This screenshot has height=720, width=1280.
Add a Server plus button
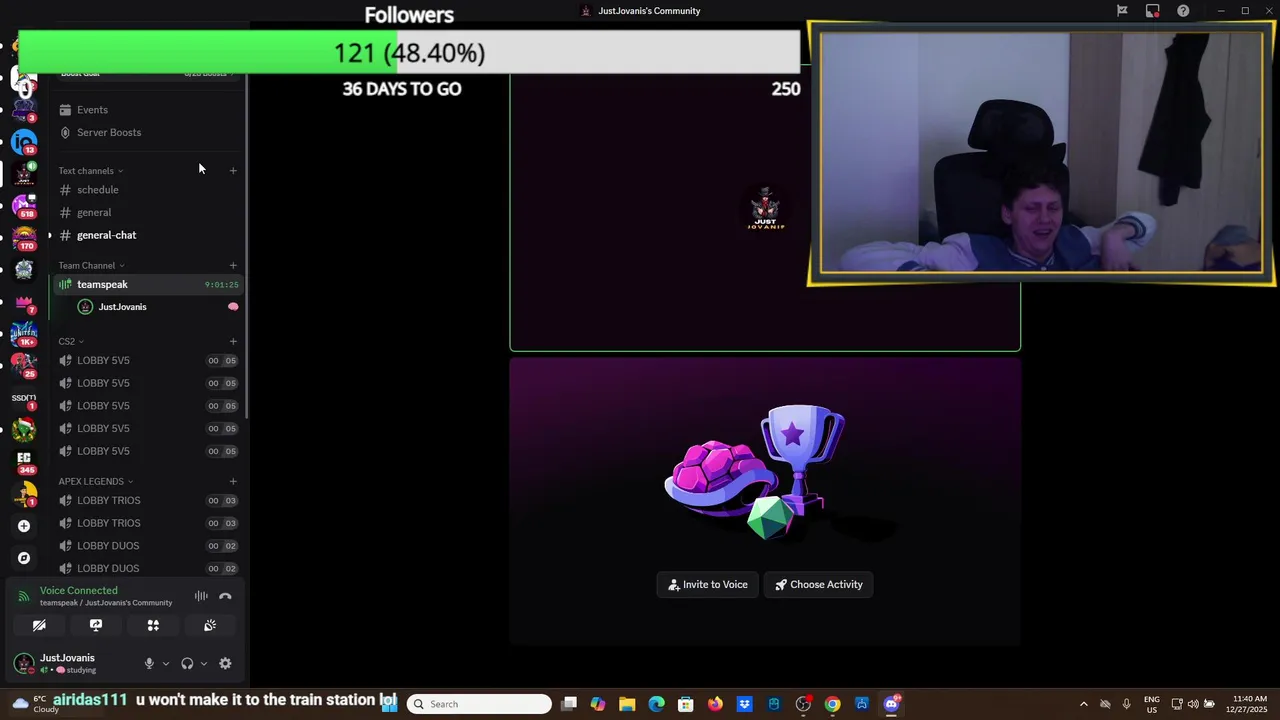pos(24,526)
